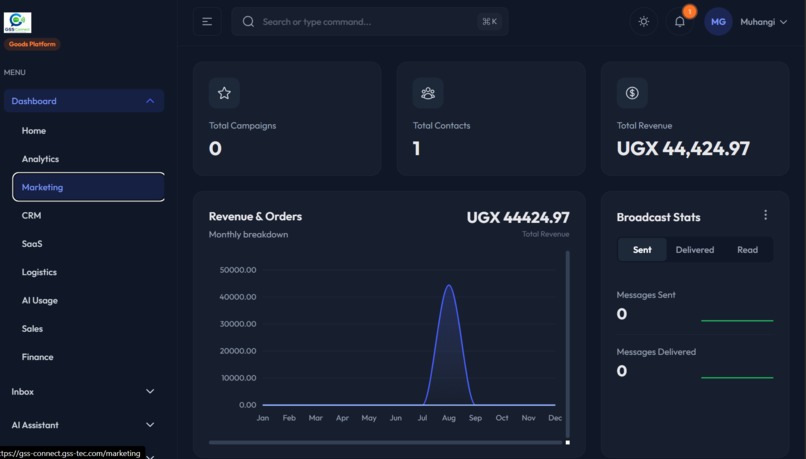Click the 'Total Campaigns' label
Screen dimensions: 806x459
[243, 125]
